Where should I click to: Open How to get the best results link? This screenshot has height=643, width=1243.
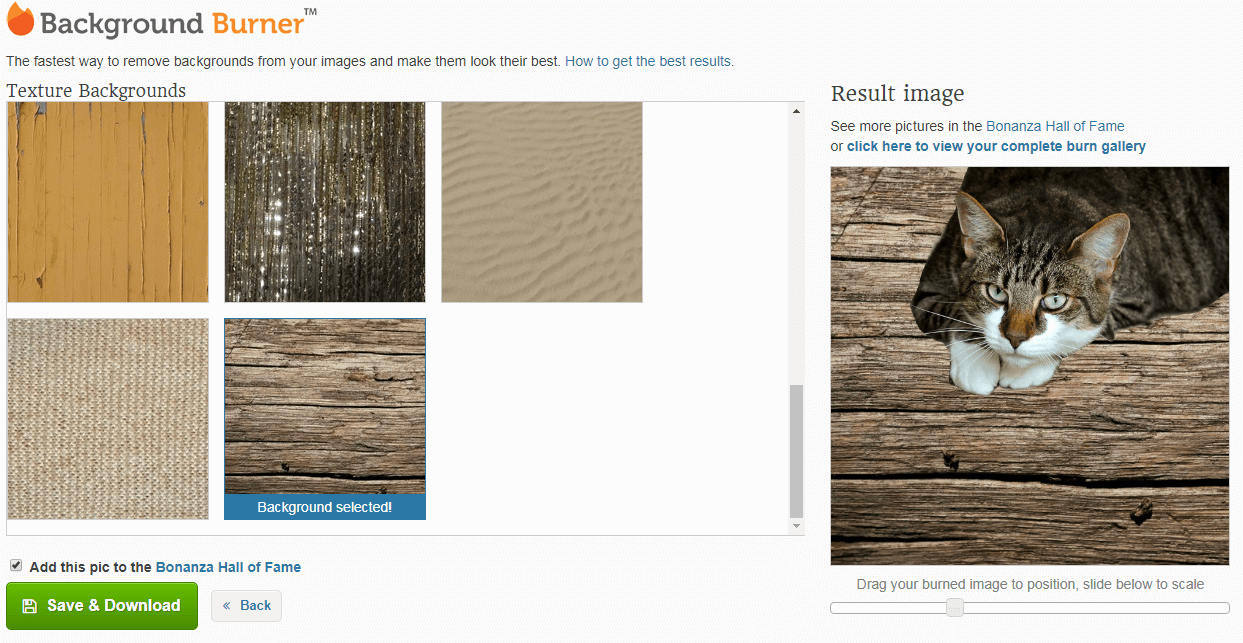649,61
